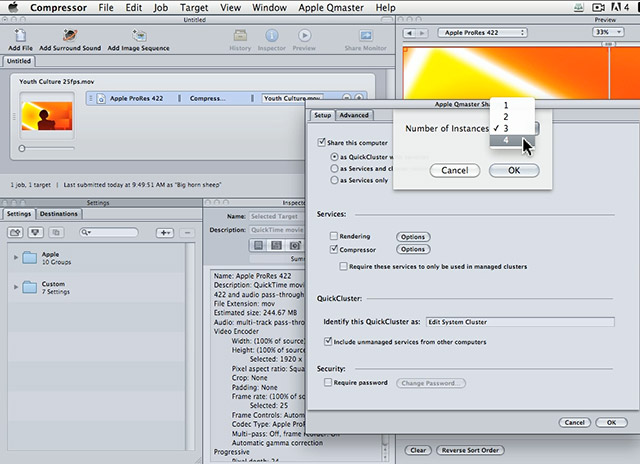Viewport: 640px width, 464px height.
Task: Click the Add Image Sequence icon
Action: click(139, 36)
